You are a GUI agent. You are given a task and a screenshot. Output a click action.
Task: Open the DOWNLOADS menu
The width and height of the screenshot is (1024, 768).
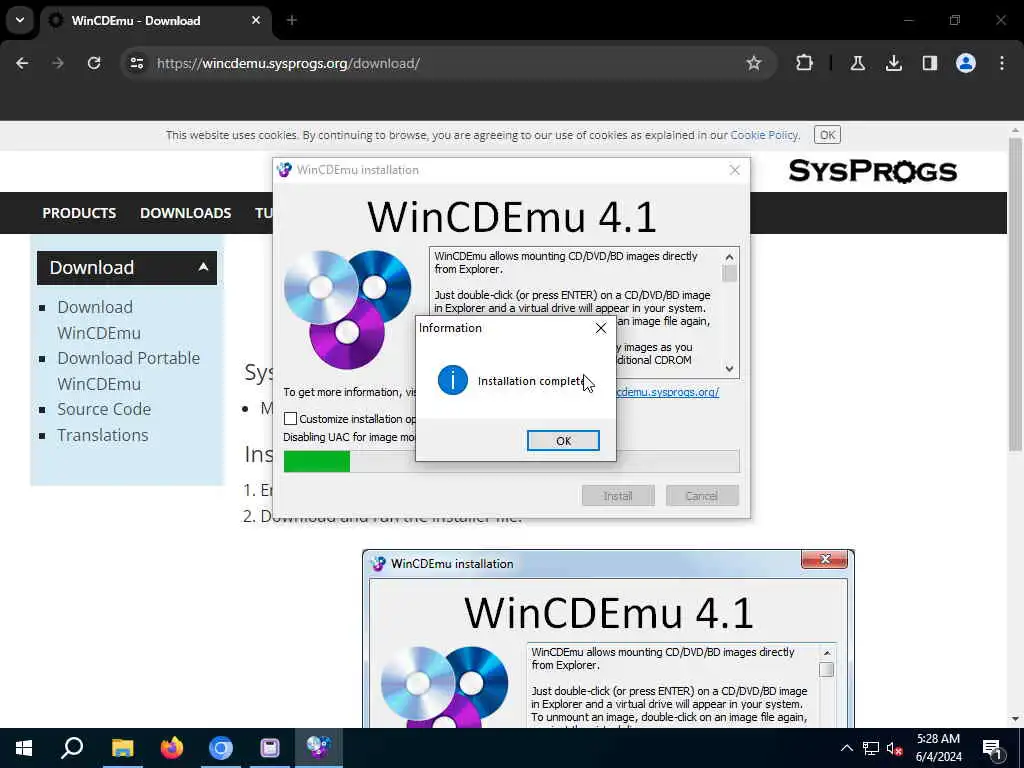(x=185, y=213)
